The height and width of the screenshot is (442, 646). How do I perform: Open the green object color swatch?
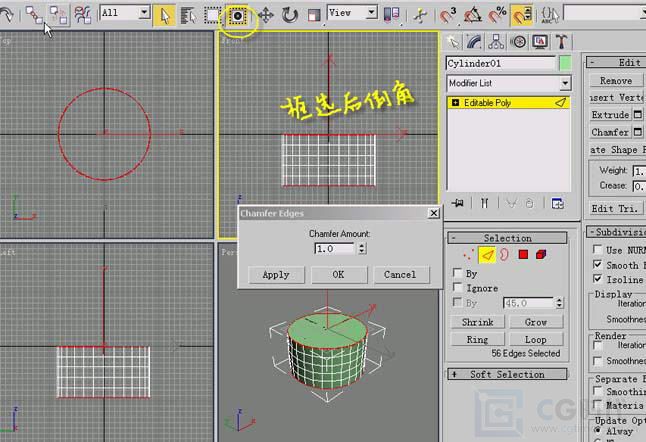(x=566, y=63)
